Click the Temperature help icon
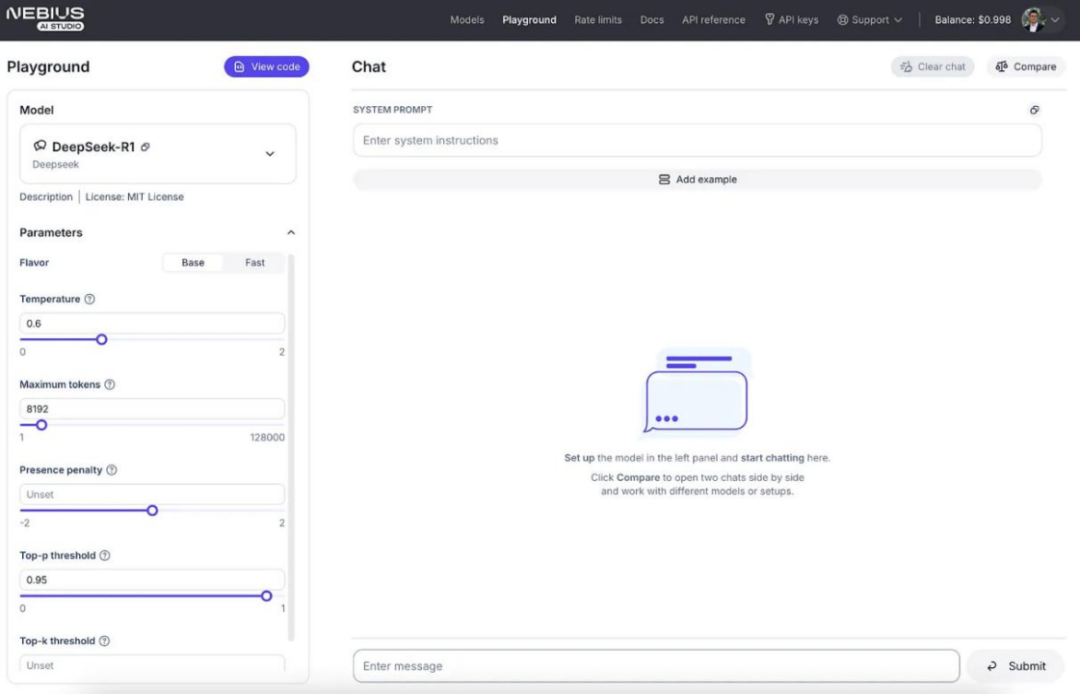The height and width of the screenshot is (694, 1080). click(x=90, y=299)
